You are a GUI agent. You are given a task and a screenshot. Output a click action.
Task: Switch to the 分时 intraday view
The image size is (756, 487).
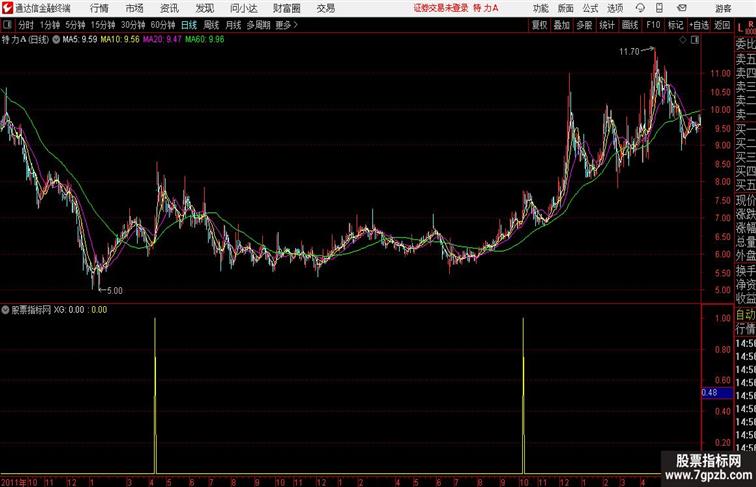click(26, 25)
